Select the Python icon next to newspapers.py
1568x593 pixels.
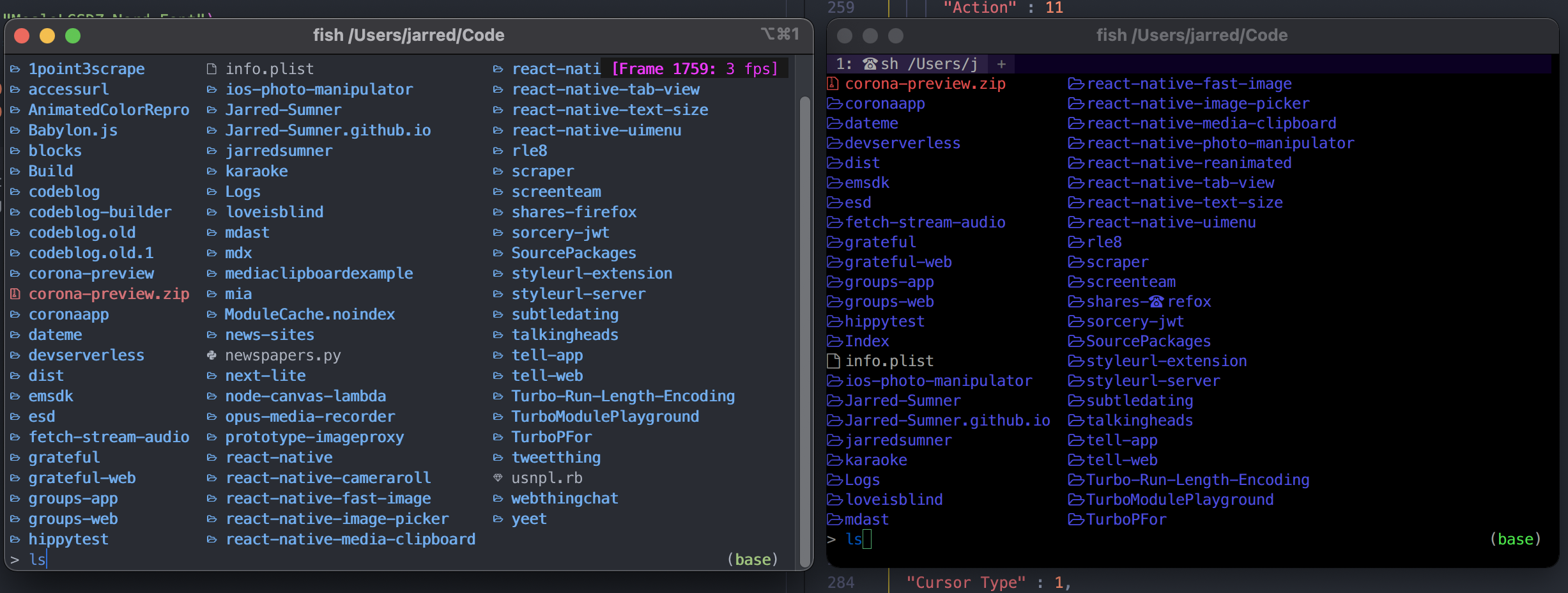point(211,355)
